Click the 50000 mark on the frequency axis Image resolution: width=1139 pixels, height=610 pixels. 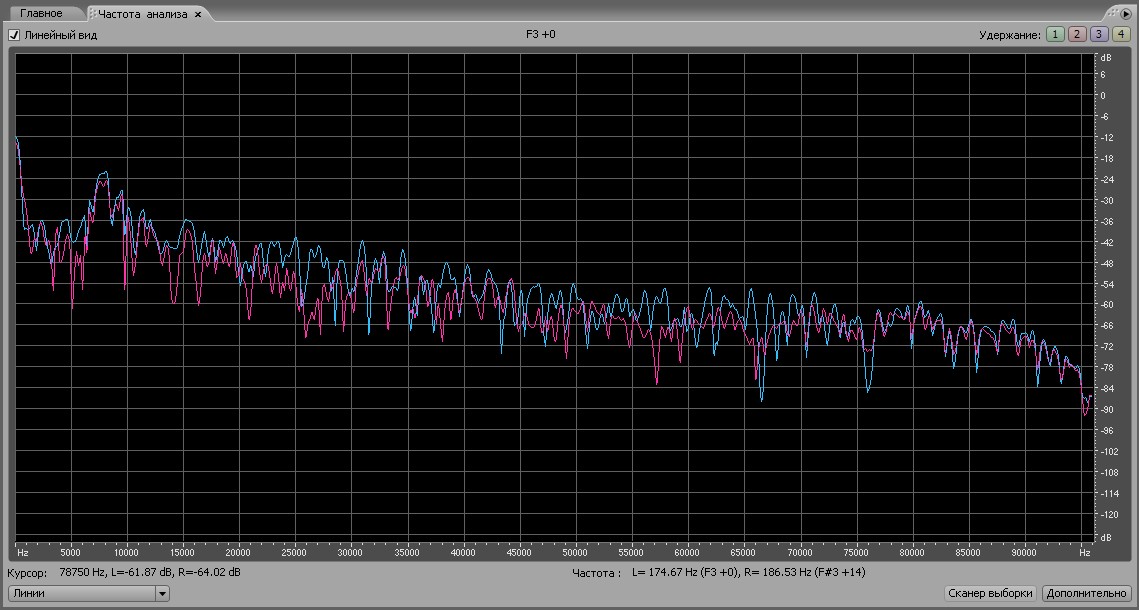(x=575, y=552)
